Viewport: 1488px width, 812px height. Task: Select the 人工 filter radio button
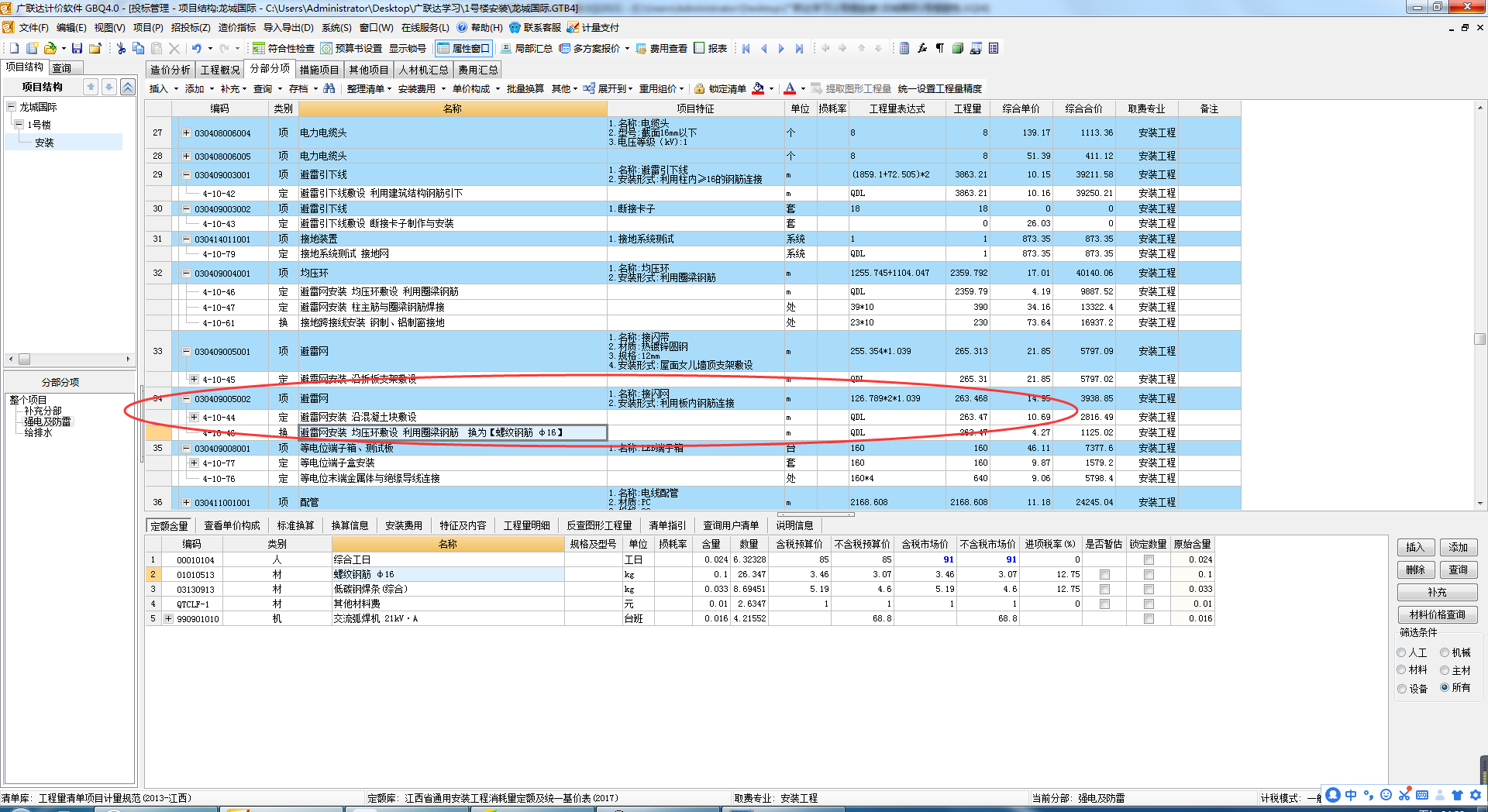pos(1401,652)
